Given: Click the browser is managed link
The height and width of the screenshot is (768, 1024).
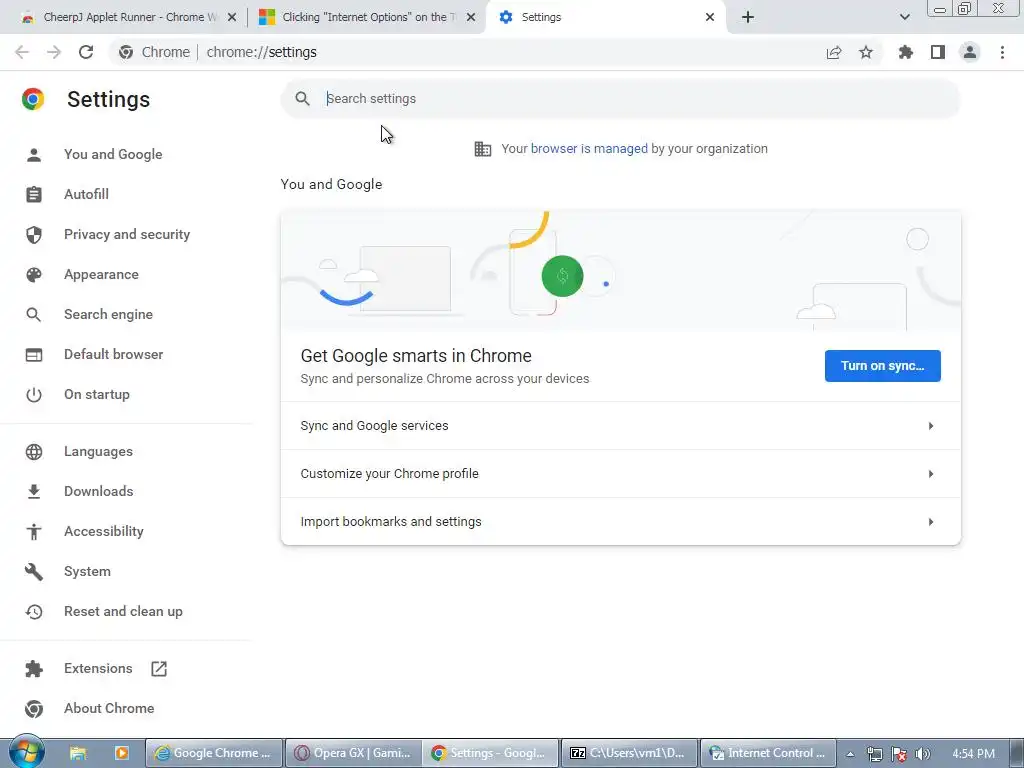Looking at the screenshot, I should 589,149.
